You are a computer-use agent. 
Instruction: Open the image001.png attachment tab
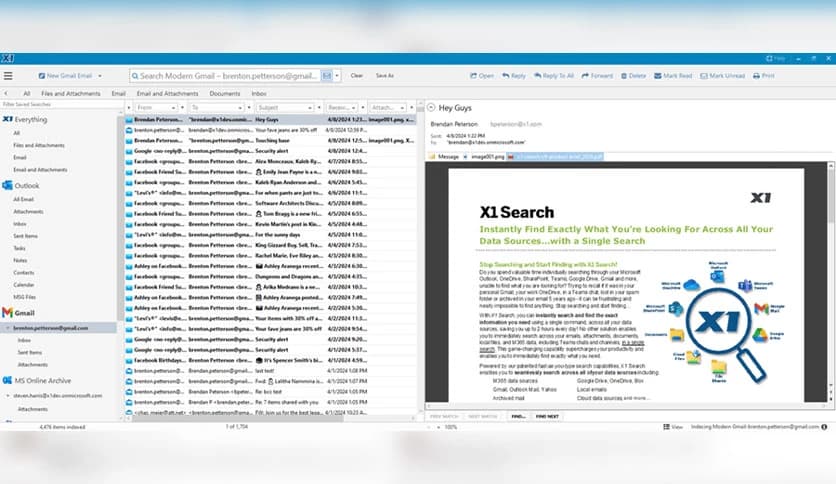pos(487,156)
